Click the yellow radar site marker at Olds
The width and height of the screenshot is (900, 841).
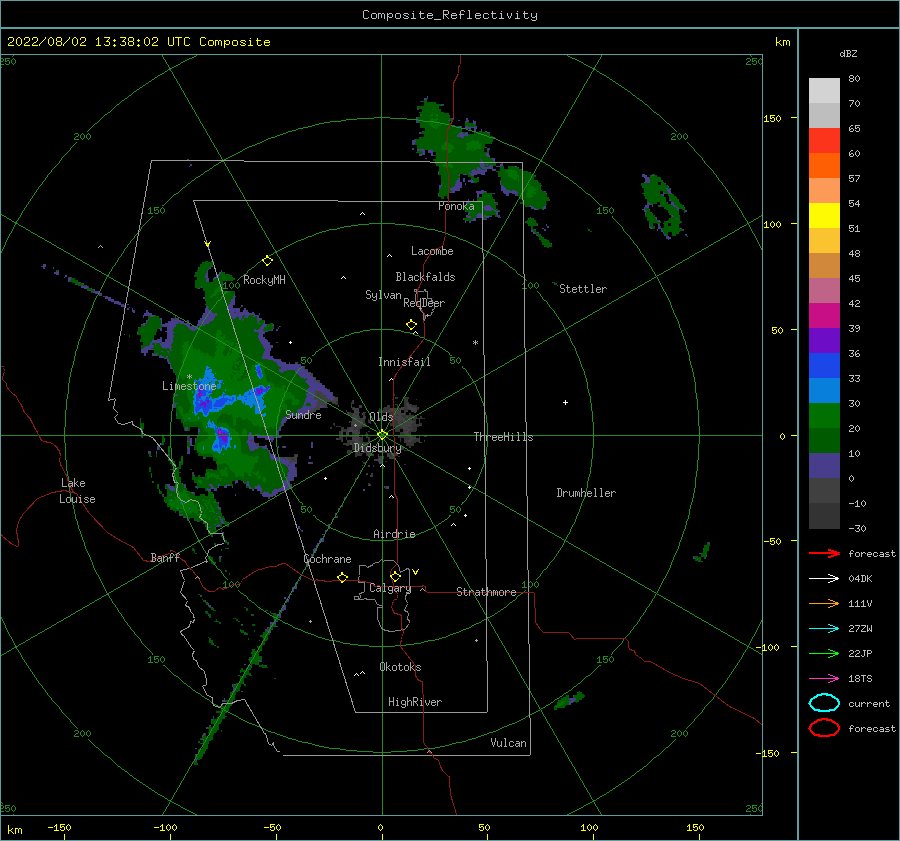382,435
